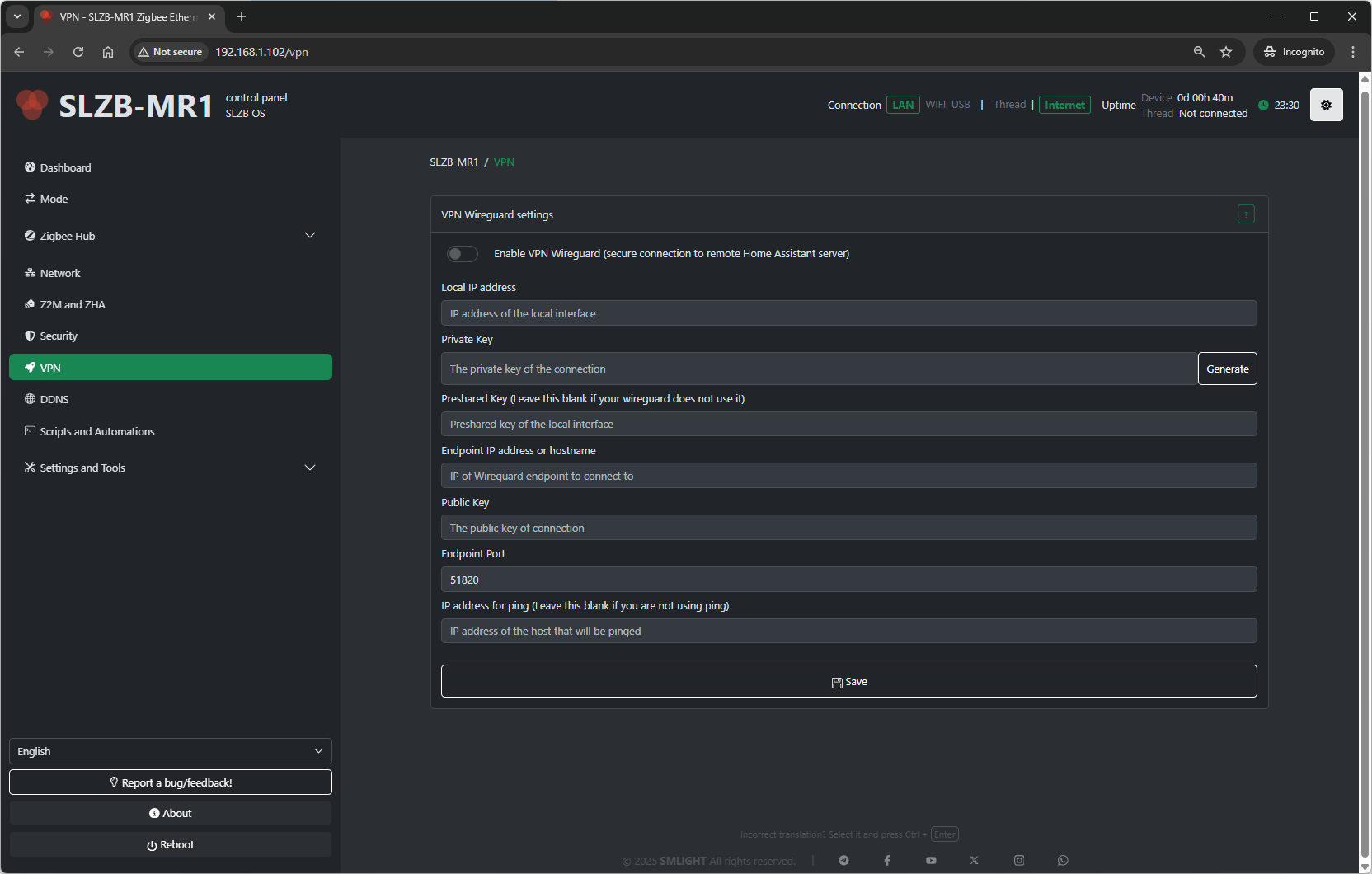1372x874 pixels.
Task: Click the WhatsApp icon in footer
Action: click(1063, 860)
